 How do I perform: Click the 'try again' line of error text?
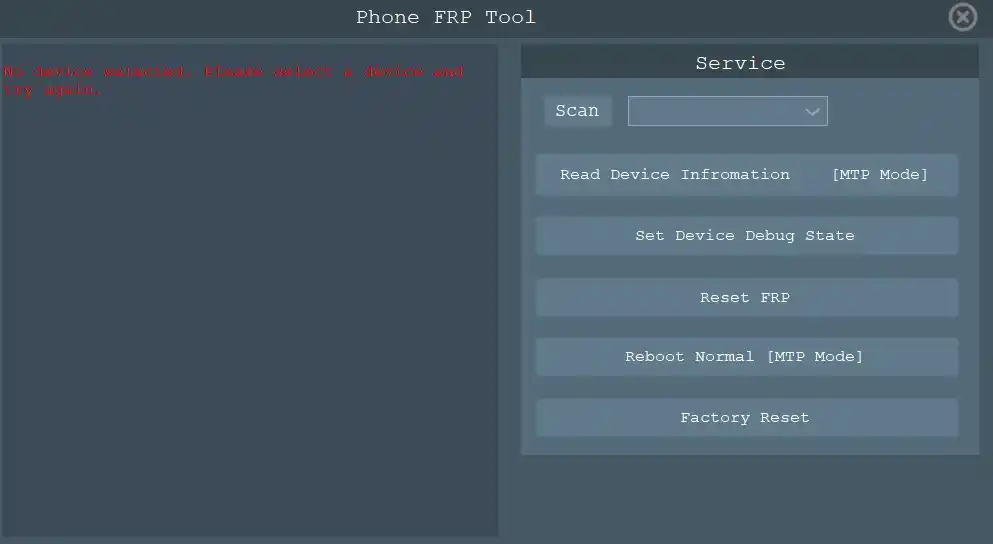pos(53,90)
